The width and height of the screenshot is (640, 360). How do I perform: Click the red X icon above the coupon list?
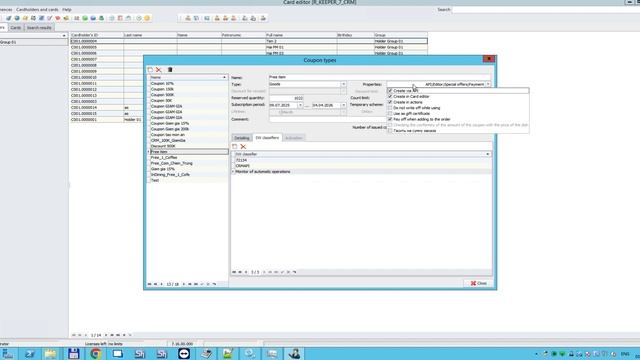tap(159, 70)
